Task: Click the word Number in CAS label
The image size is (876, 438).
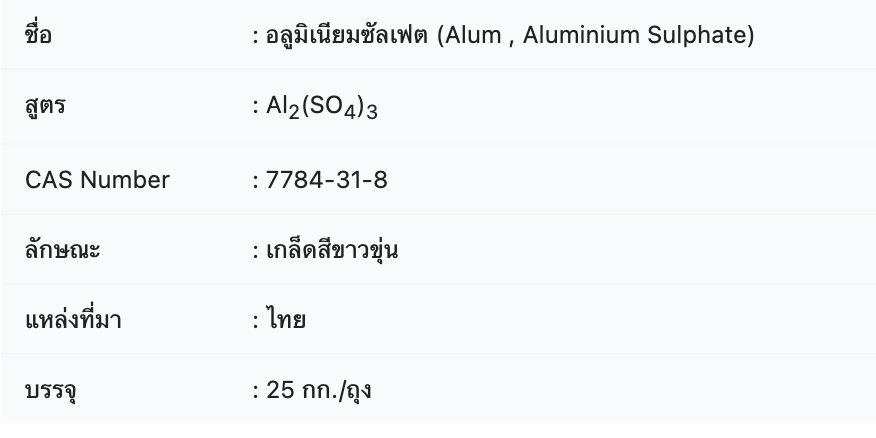Action: [x=125, y=180]
